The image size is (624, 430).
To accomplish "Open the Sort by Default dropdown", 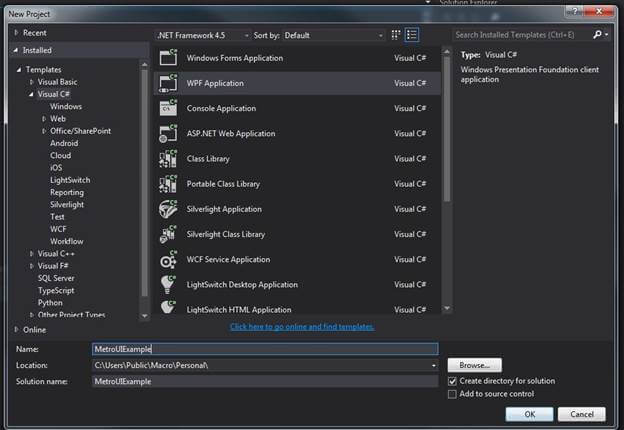I will click(x=333, y=35).
